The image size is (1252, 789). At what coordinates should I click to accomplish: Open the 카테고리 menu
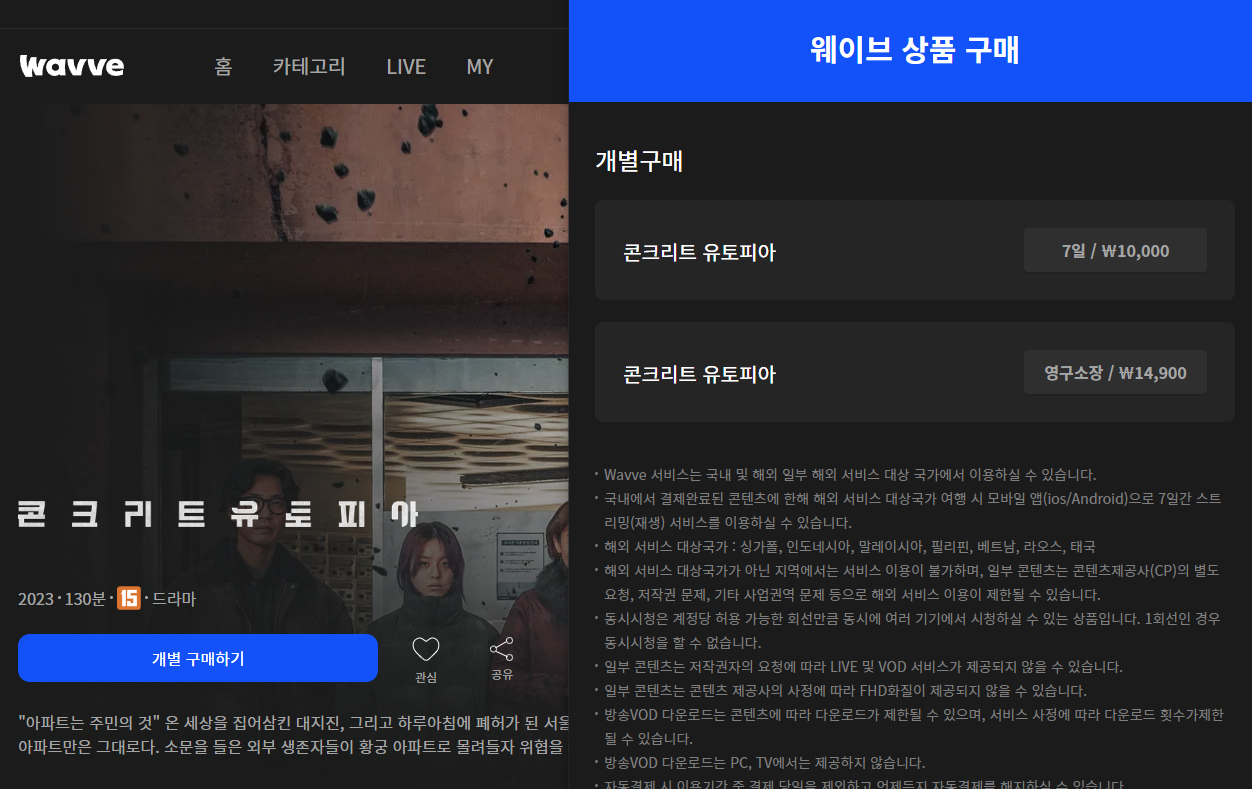pos(309,66)
